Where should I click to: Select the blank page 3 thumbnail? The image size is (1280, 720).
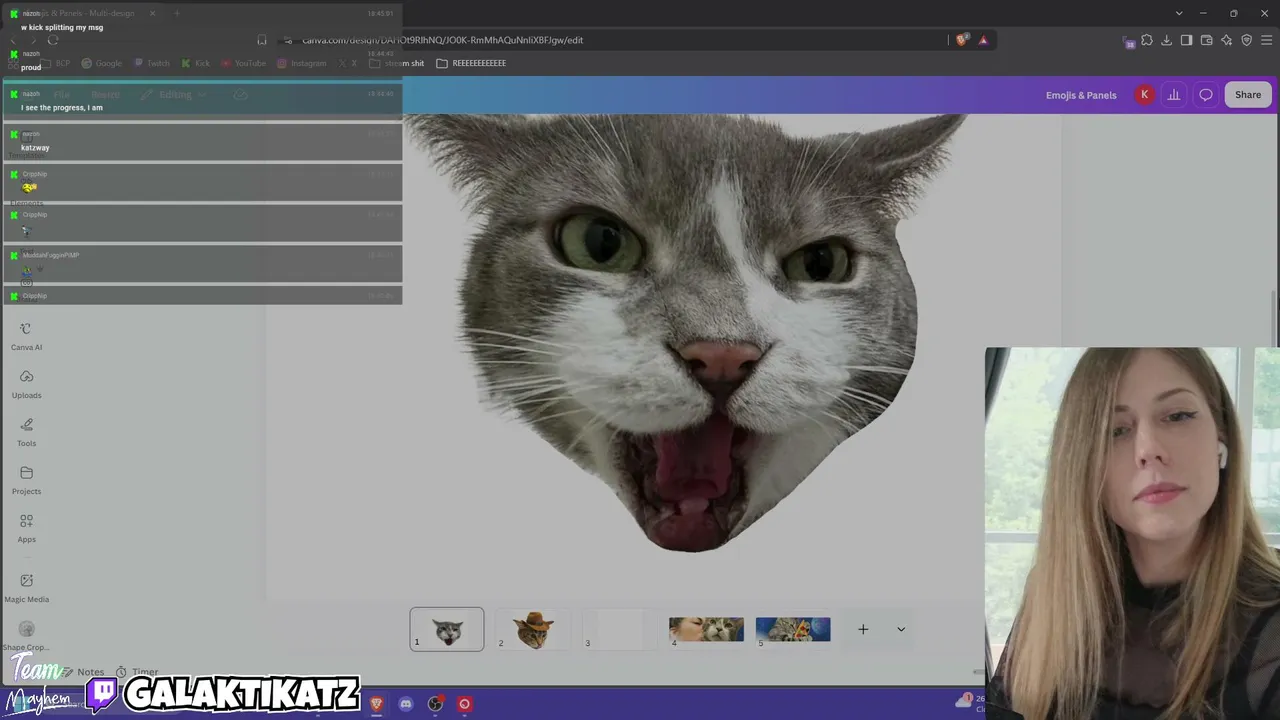(x=619, y=629)
